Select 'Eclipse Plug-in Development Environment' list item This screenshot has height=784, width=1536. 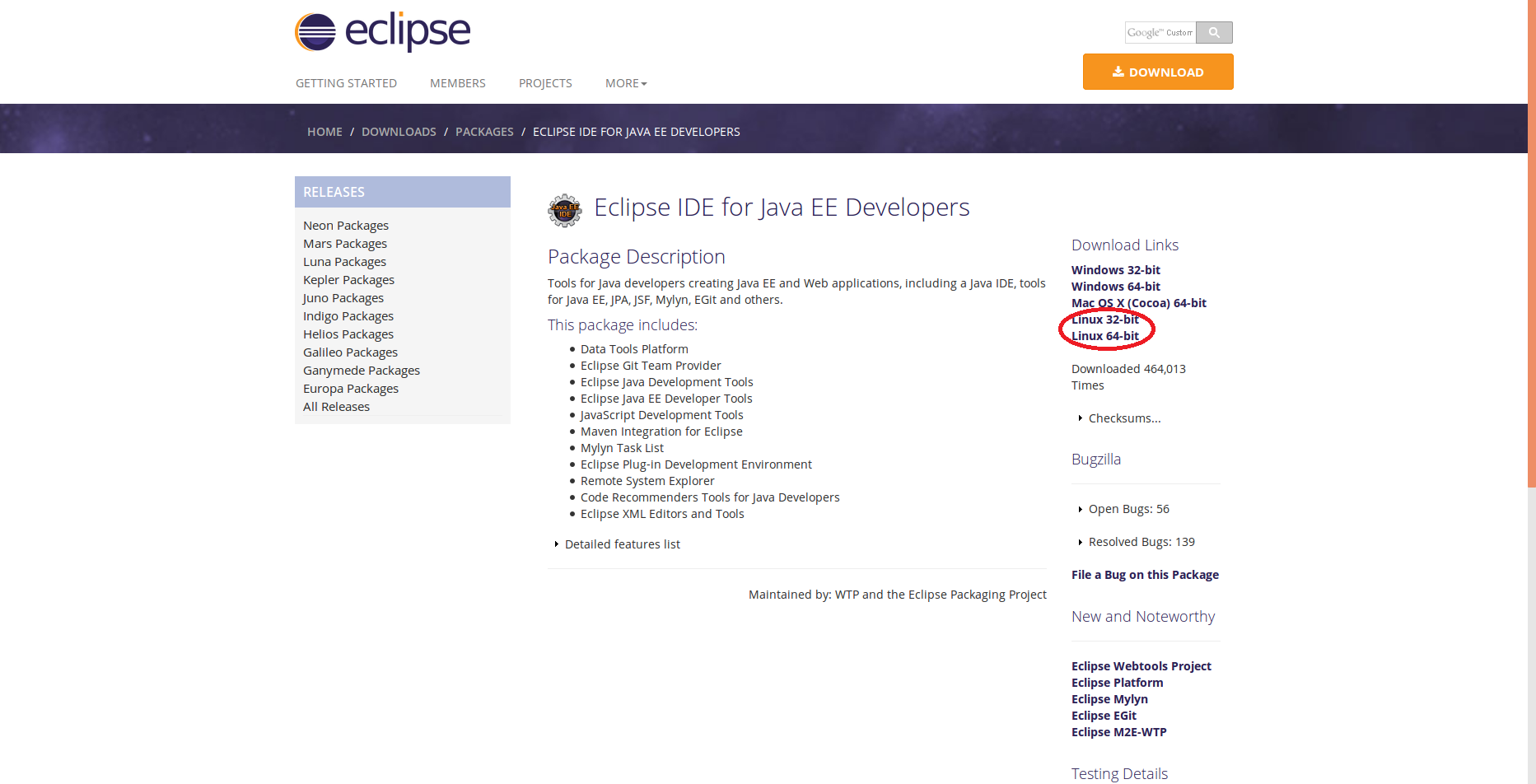click(696, 464)
